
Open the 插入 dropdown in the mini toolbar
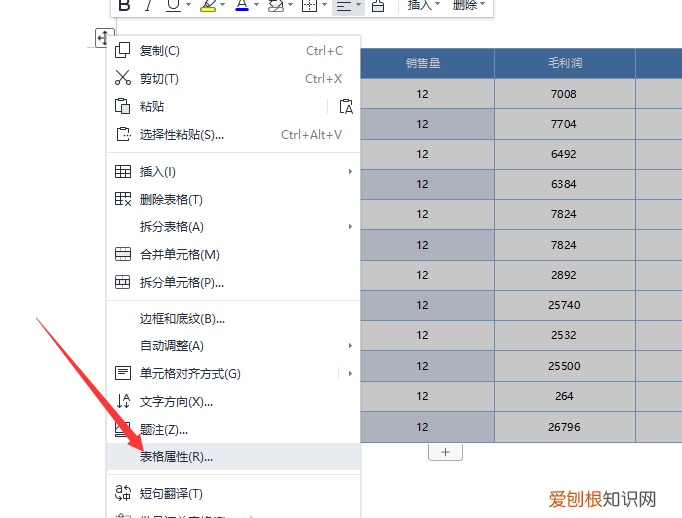click(x=424, y=5)
